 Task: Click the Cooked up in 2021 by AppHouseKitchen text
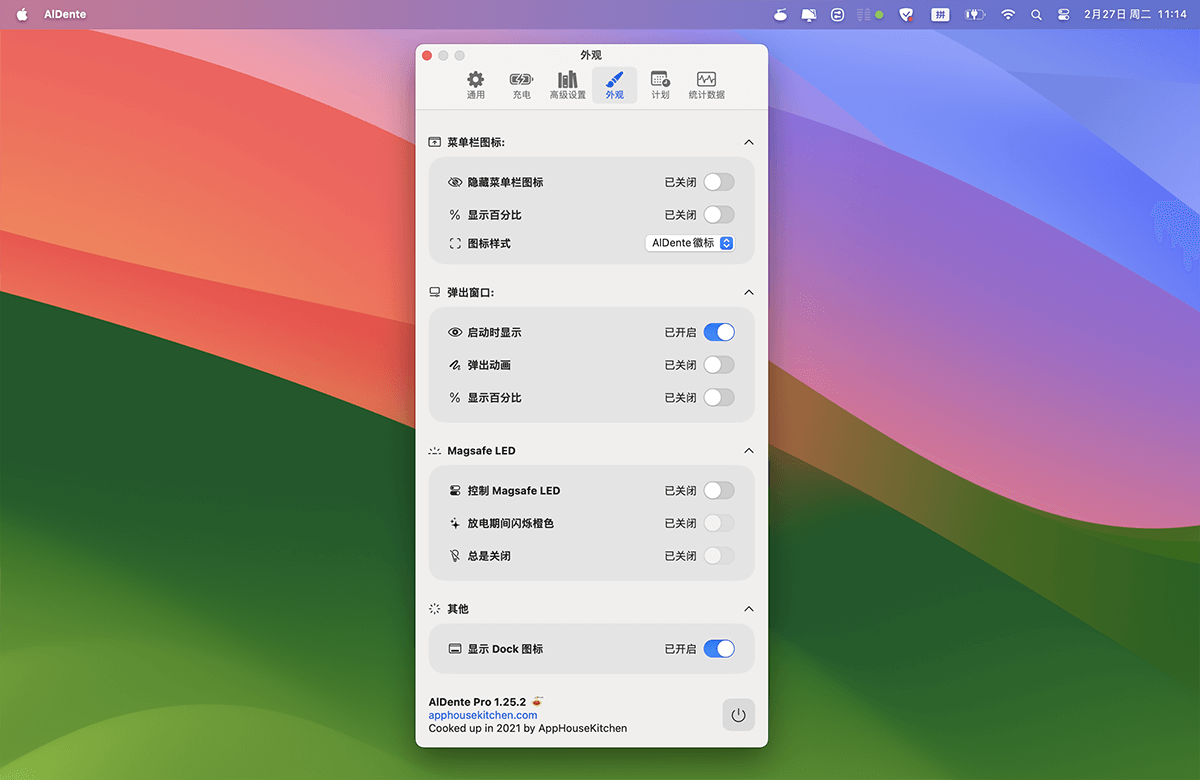click(x=528, y=728)
